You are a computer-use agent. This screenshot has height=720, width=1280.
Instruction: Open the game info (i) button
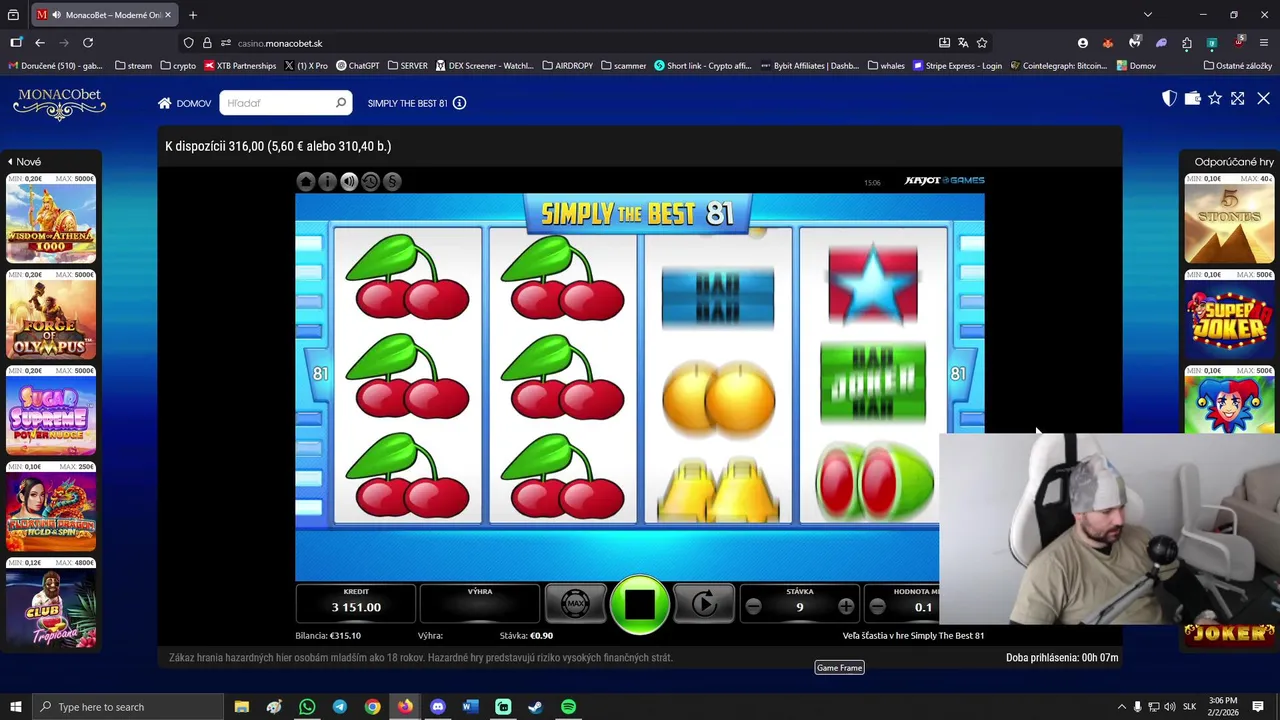click(327, 181)
